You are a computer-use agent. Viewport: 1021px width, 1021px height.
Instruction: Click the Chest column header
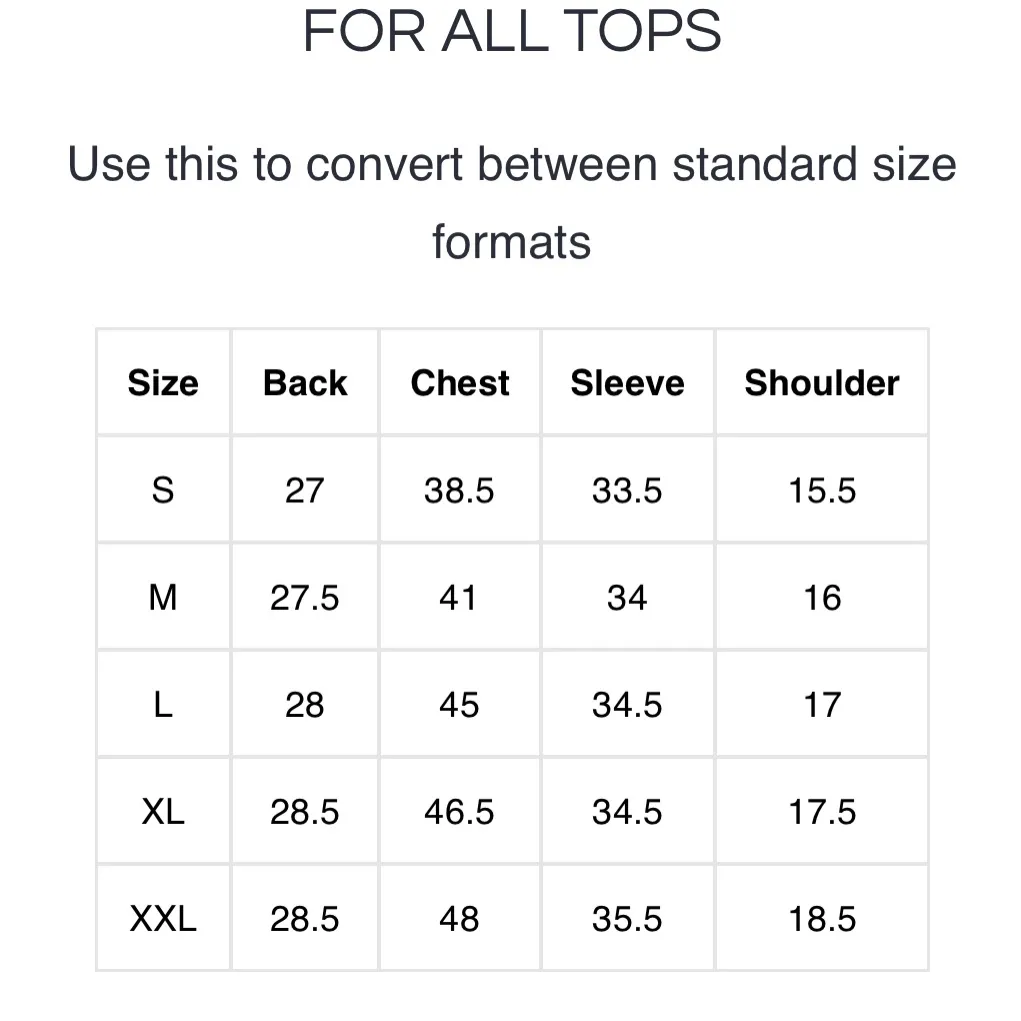460,383
